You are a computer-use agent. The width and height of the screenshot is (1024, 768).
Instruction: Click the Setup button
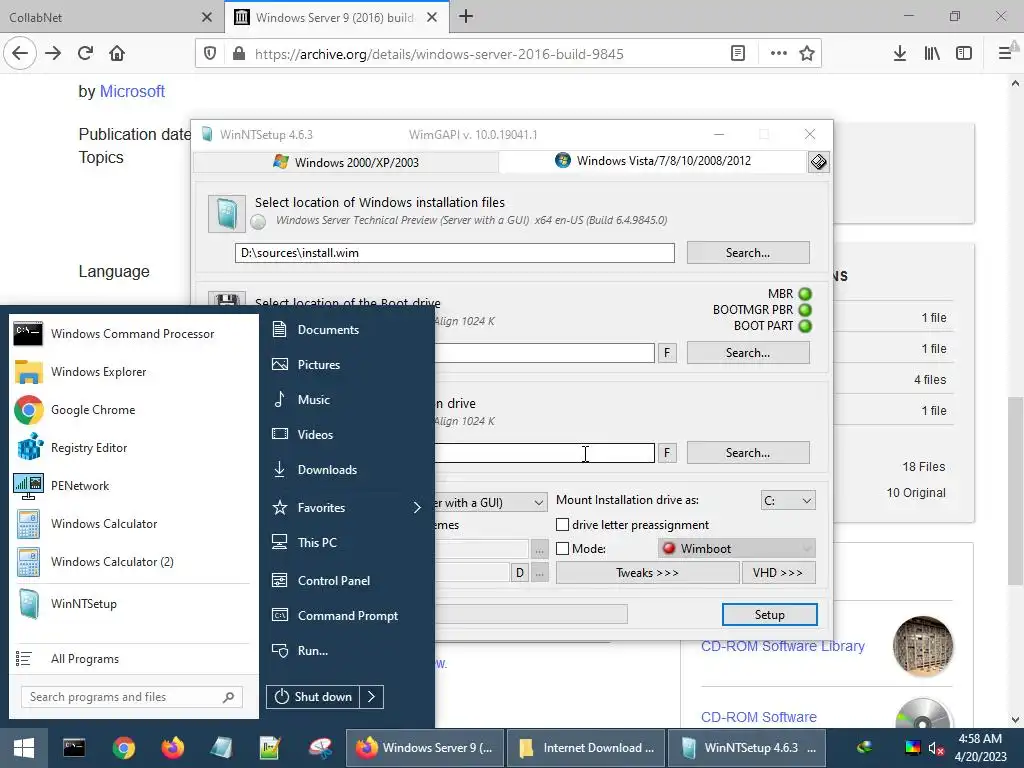click(x=769, y=615)
